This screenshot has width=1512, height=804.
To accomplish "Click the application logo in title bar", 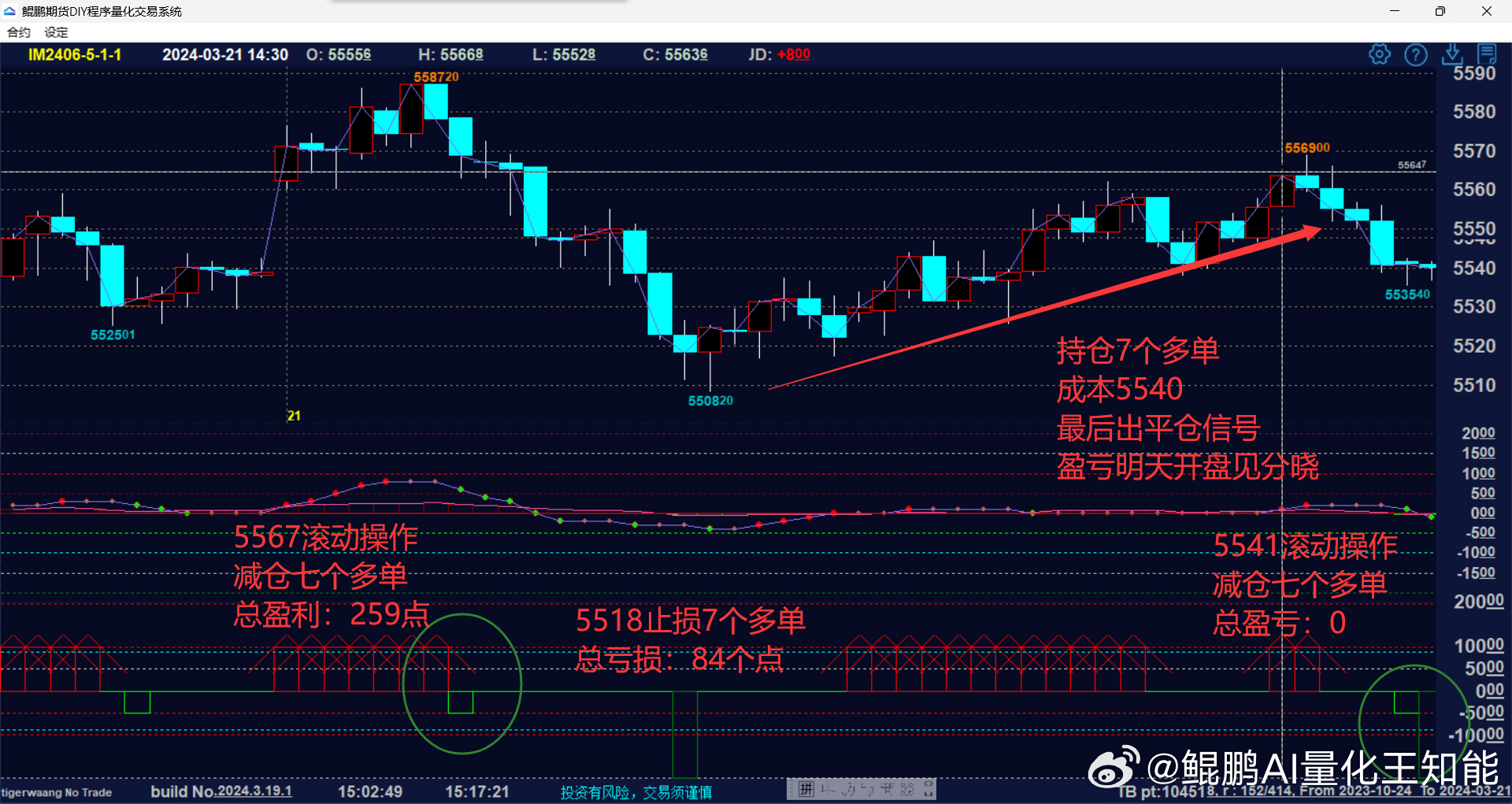I will click(x=9, y=11).
